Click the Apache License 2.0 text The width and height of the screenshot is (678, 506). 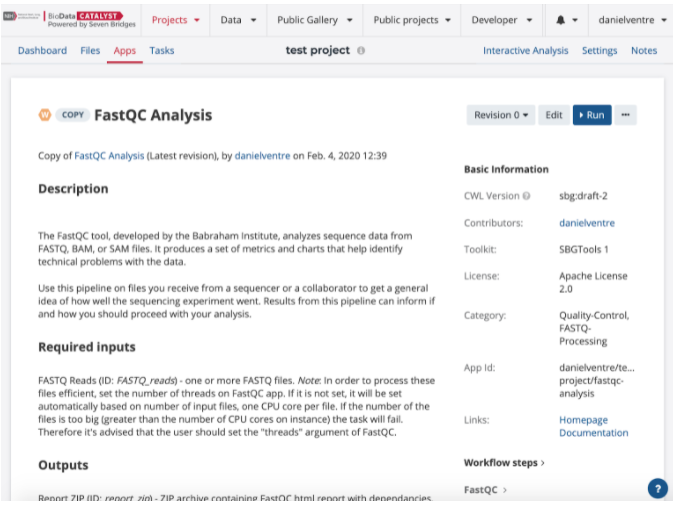(x=593, y=282)
